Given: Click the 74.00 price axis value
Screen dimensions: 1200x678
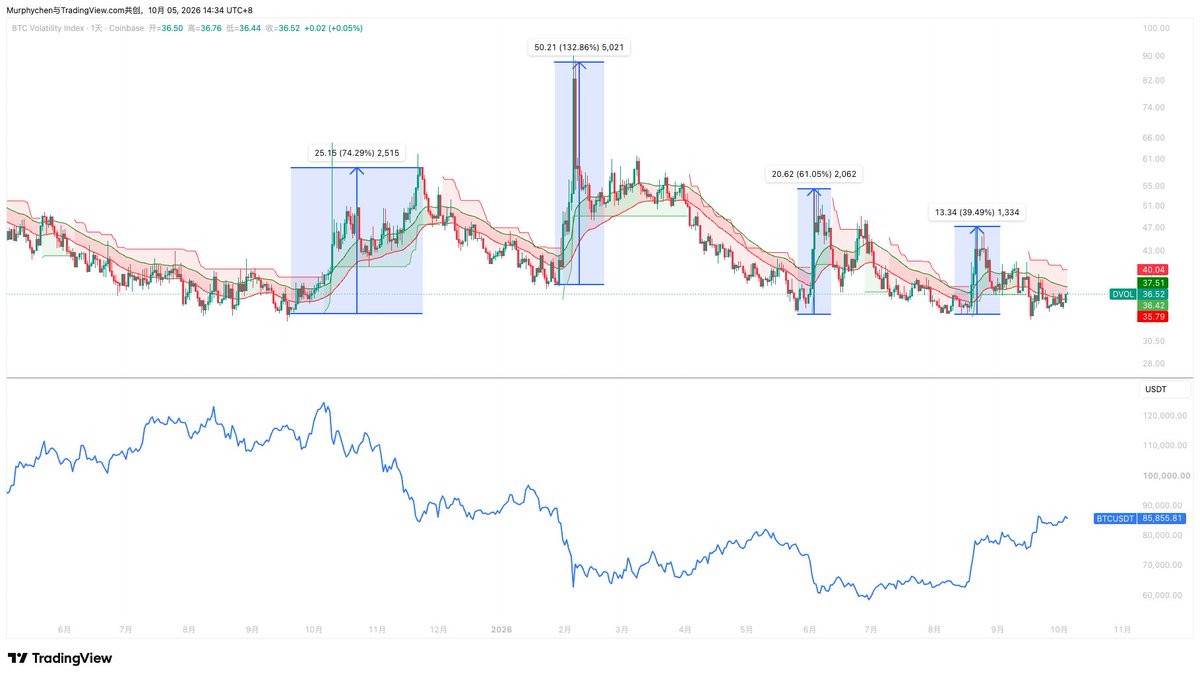Looking at the screenshot, I should coord(1154,107).
